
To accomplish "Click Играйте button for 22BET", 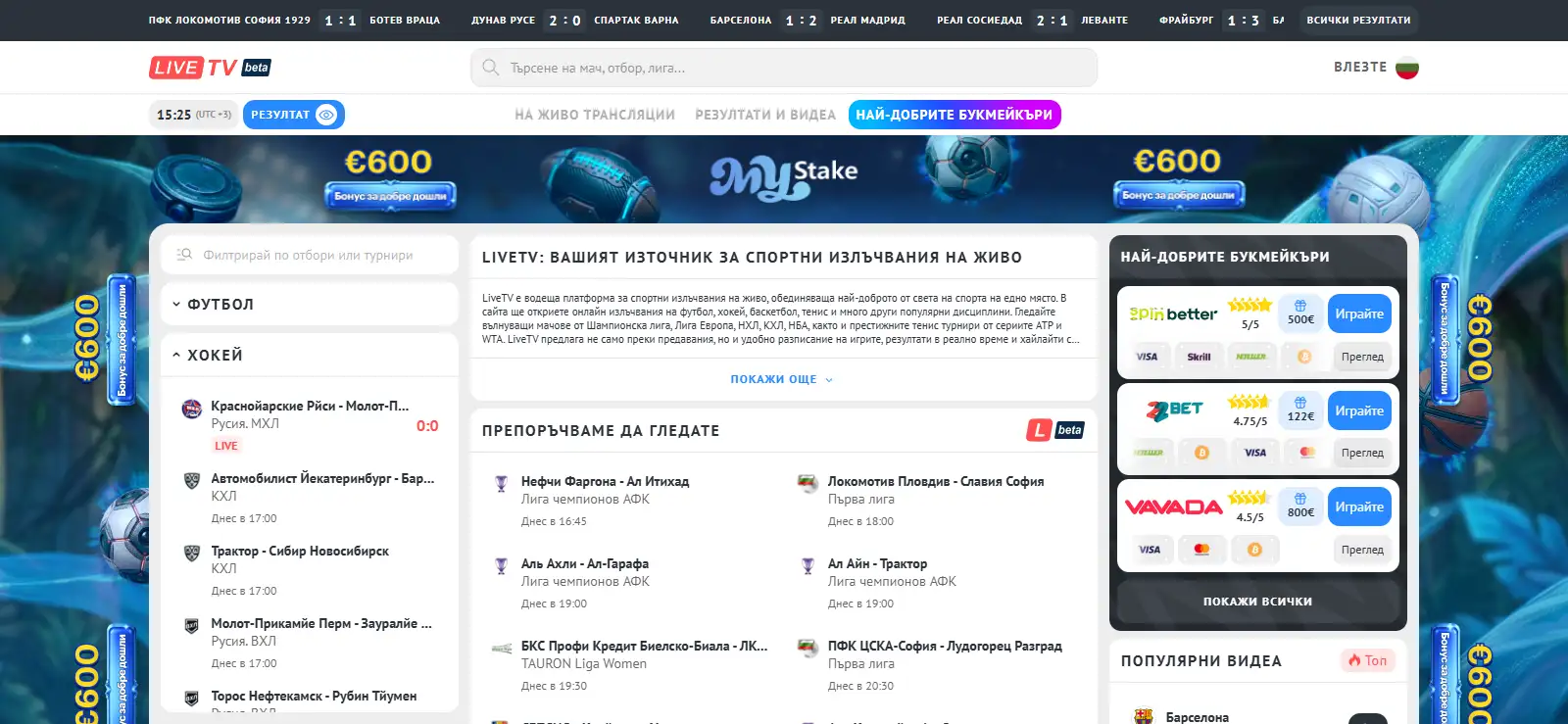I will pyautogui.click(x=1359, y=410).
